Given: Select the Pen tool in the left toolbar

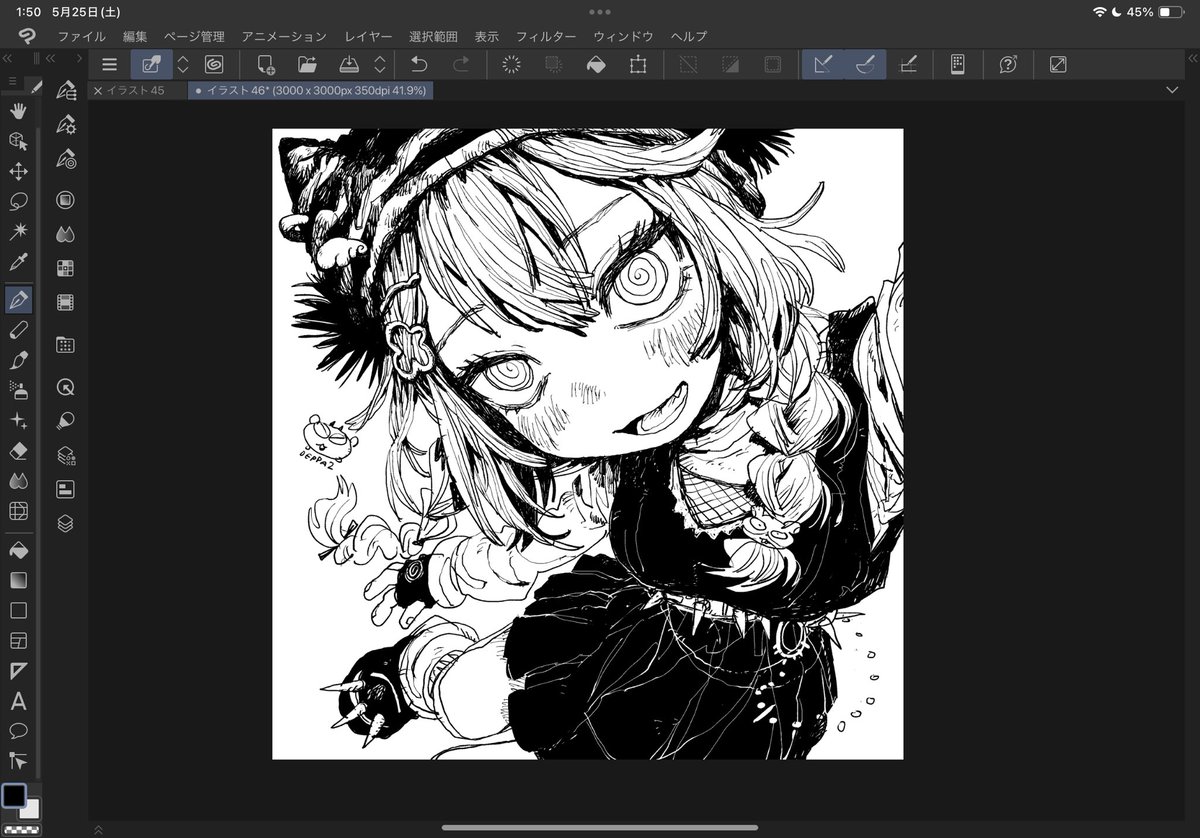Looking at the screenshot, I should [x=17, y=299].
